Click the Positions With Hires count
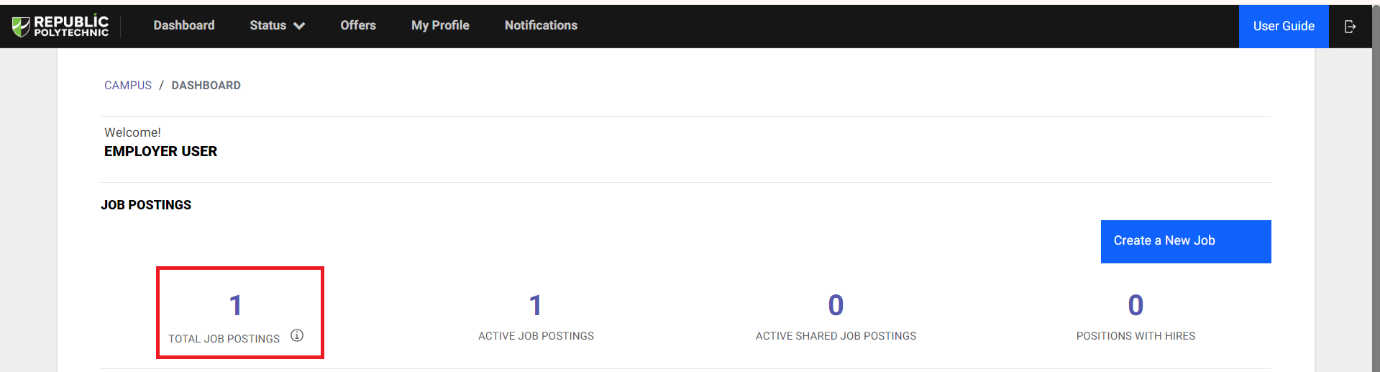This screenshot has width=1380, height=372. [1136, 305]
